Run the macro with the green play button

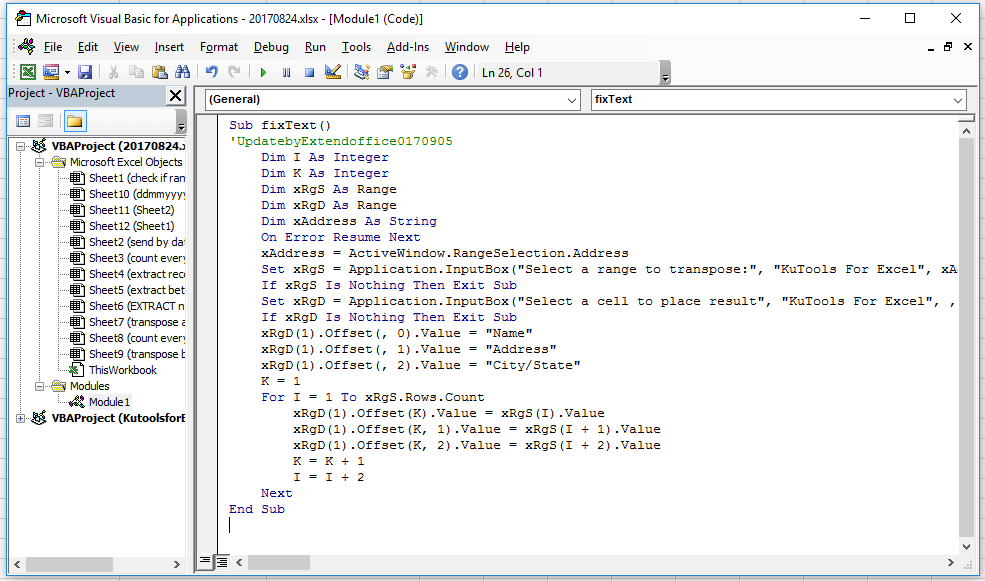(263, 72)
